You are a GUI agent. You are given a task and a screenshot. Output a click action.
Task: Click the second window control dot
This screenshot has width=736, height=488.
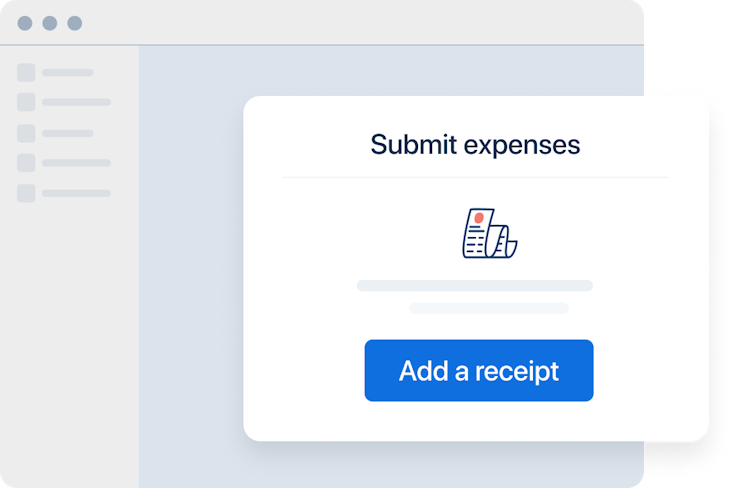tap(50, 23)
